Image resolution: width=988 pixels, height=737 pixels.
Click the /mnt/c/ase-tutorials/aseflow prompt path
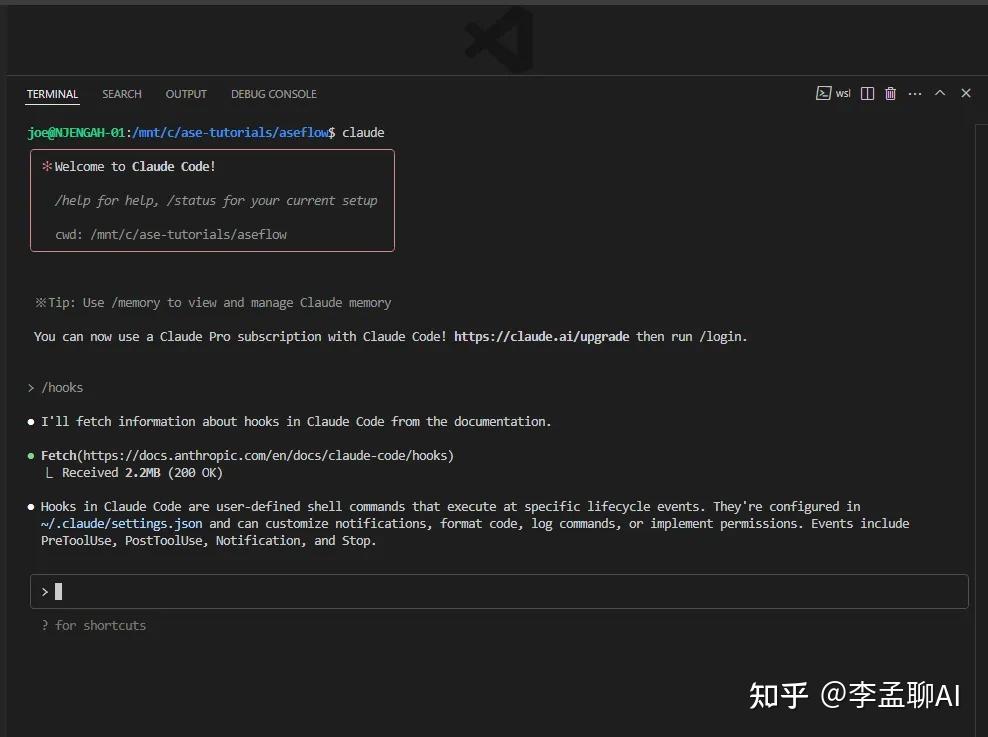230,132
